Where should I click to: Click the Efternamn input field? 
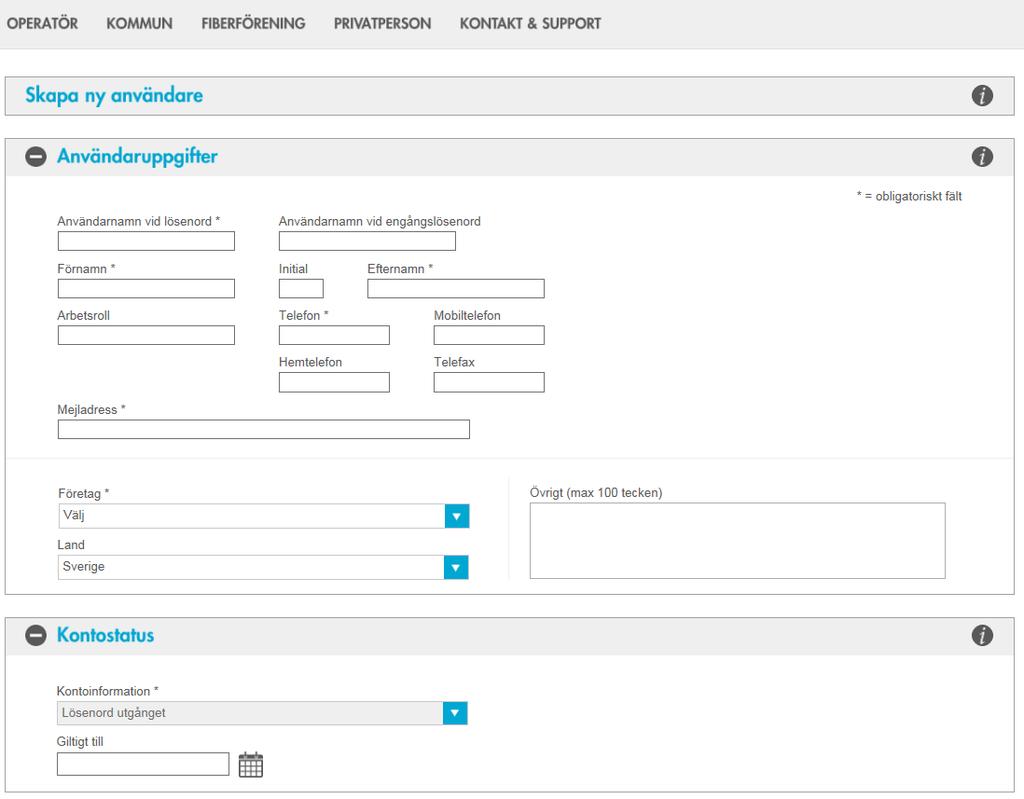tap(456, 288)
